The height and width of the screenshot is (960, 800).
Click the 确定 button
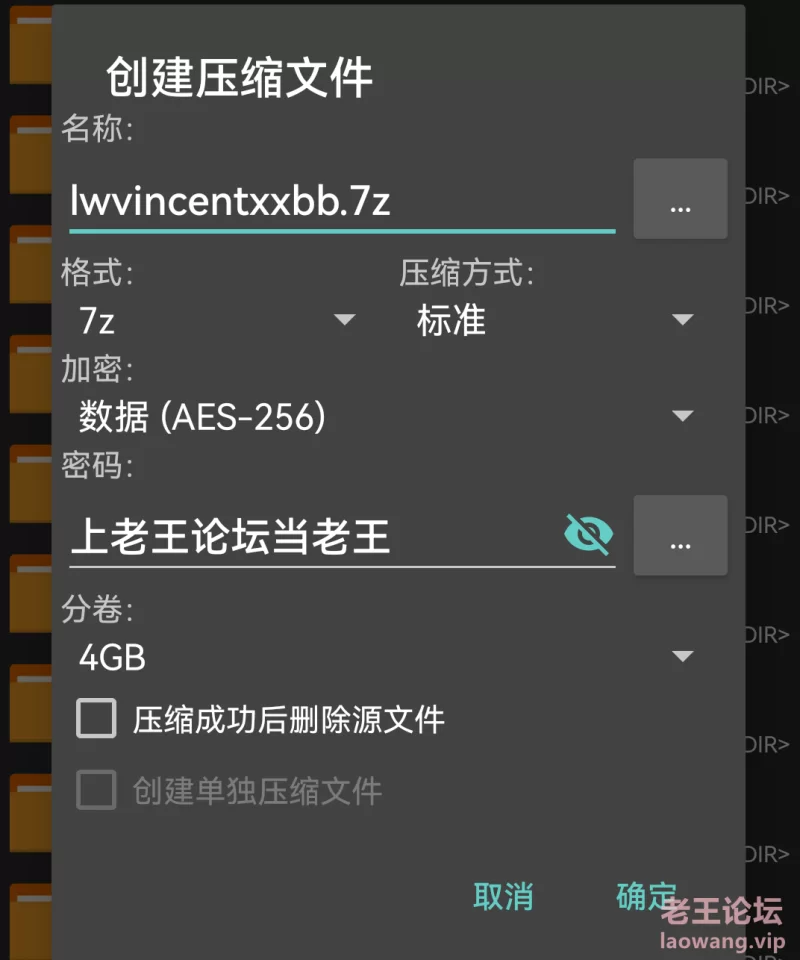click(x=646, y=896)
